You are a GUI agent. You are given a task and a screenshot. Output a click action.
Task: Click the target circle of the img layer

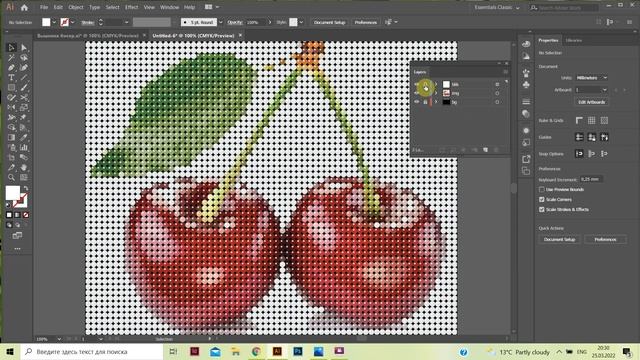pyautogui.click(x=497, y=93)
